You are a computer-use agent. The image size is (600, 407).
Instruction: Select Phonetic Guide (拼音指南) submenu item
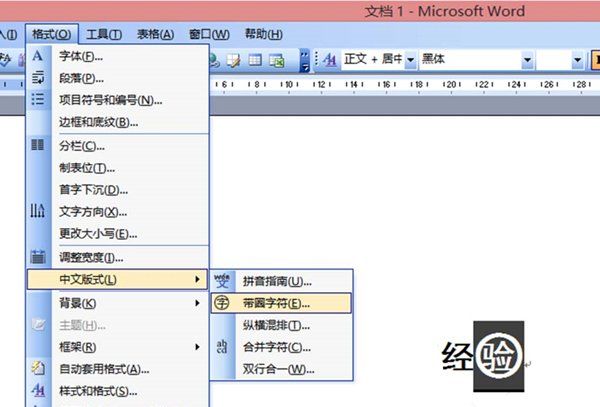pyautogui.click(x=281, y=282)
